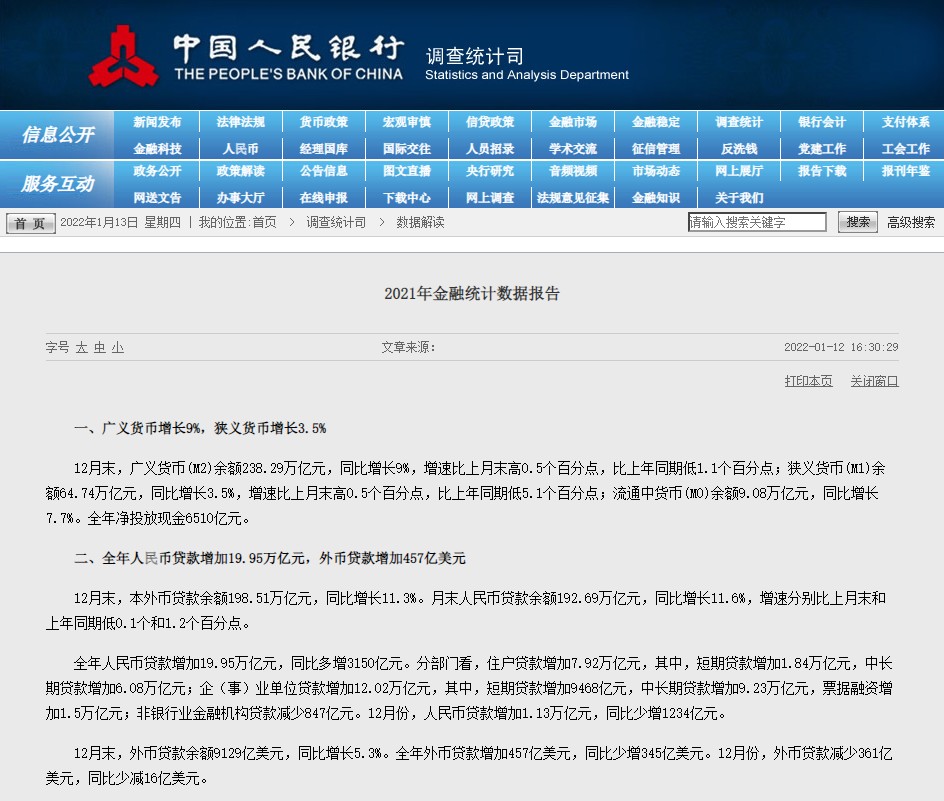Click the 打印本页 print page link
944x801 pixels.
coord(808,381)
